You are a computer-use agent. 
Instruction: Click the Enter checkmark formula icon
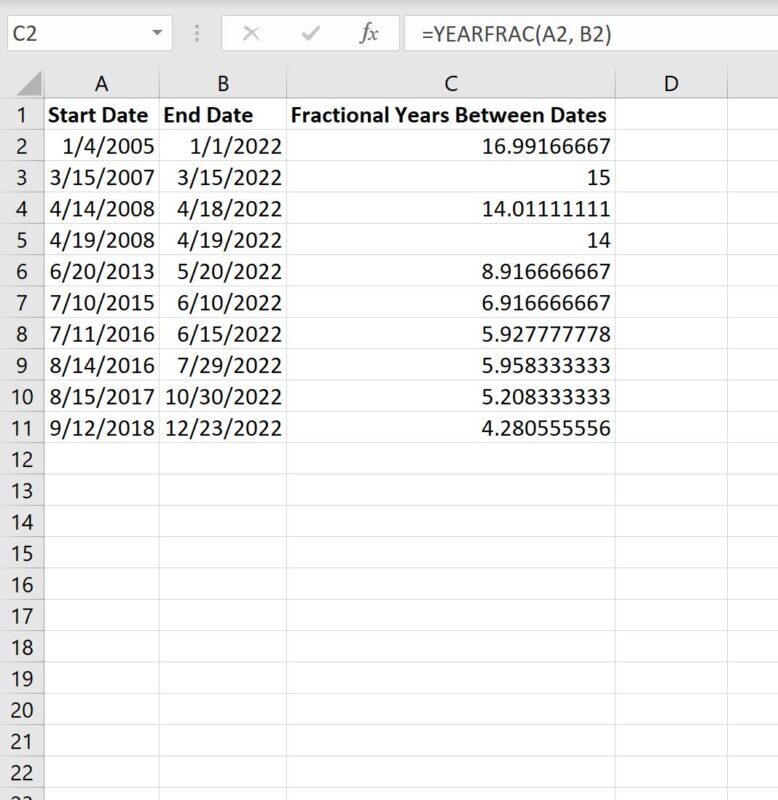(x=310, y=34)
